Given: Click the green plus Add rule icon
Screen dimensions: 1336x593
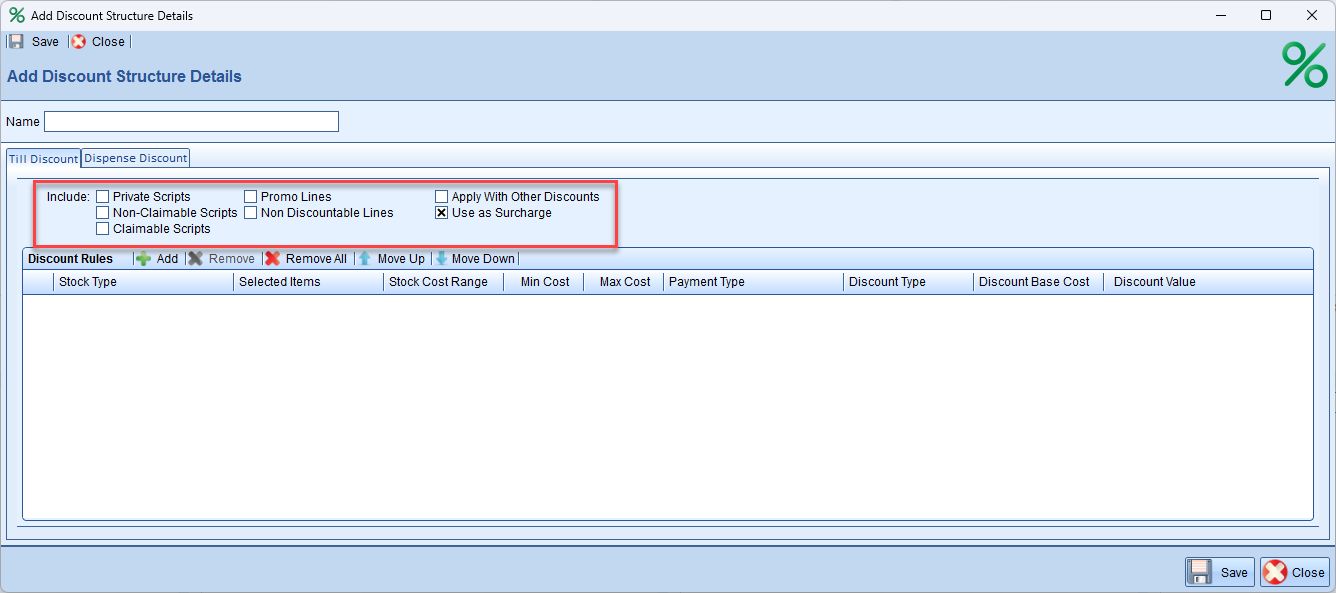Looking at the screenshot, I should click(x=144, y=259).
